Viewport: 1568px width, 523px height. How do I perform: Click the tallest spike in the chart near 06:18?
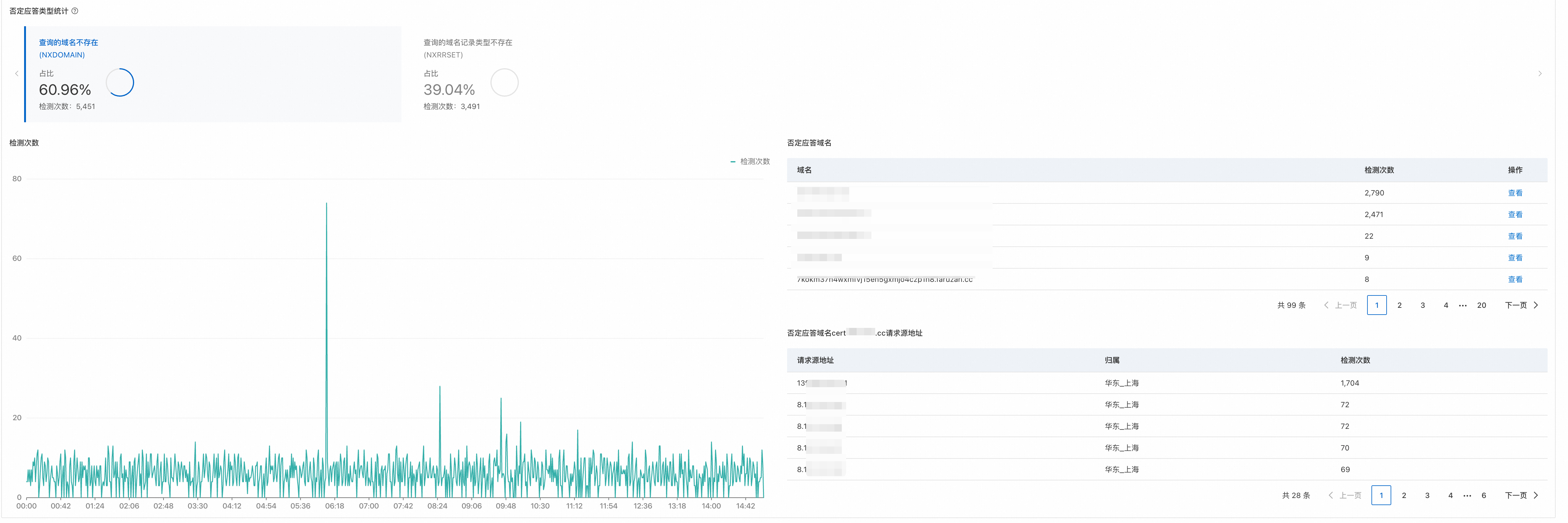[326, 204]
